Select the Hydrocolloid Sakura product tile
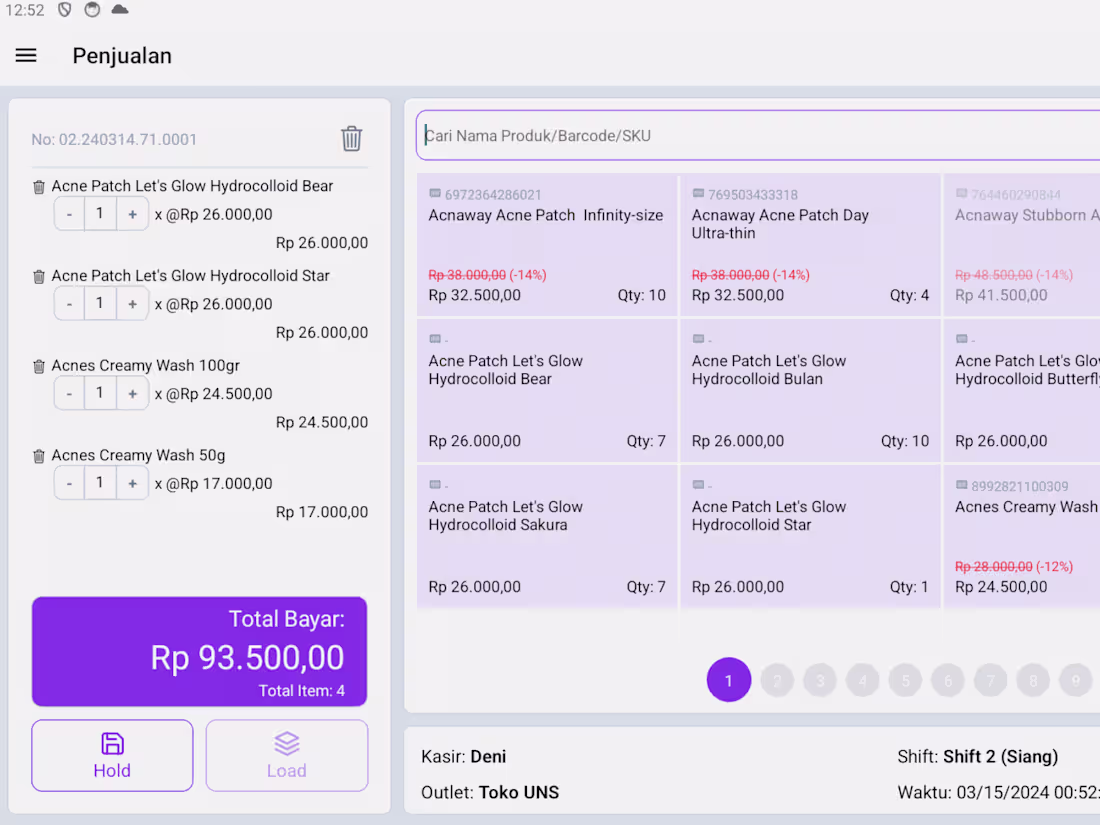Screen dimensions: 1100x825 (547, 536)
